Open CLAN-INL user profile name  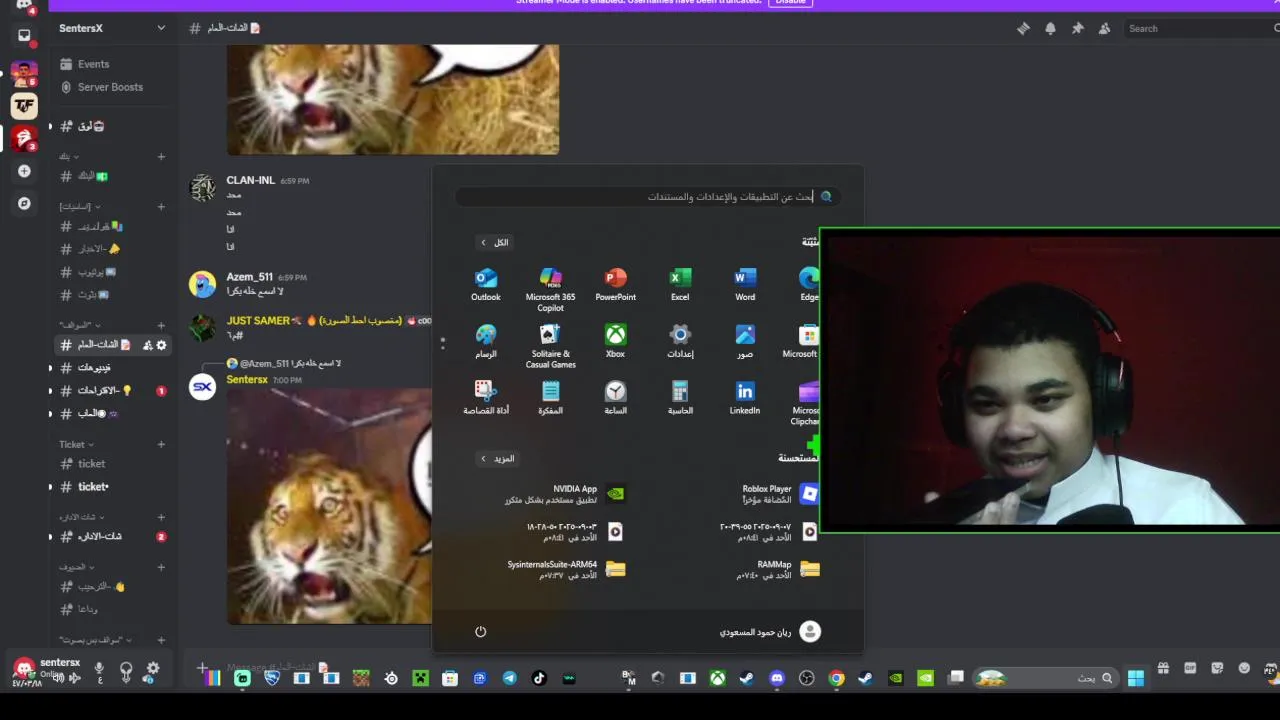pyautogui.click(x=250, y=180)
